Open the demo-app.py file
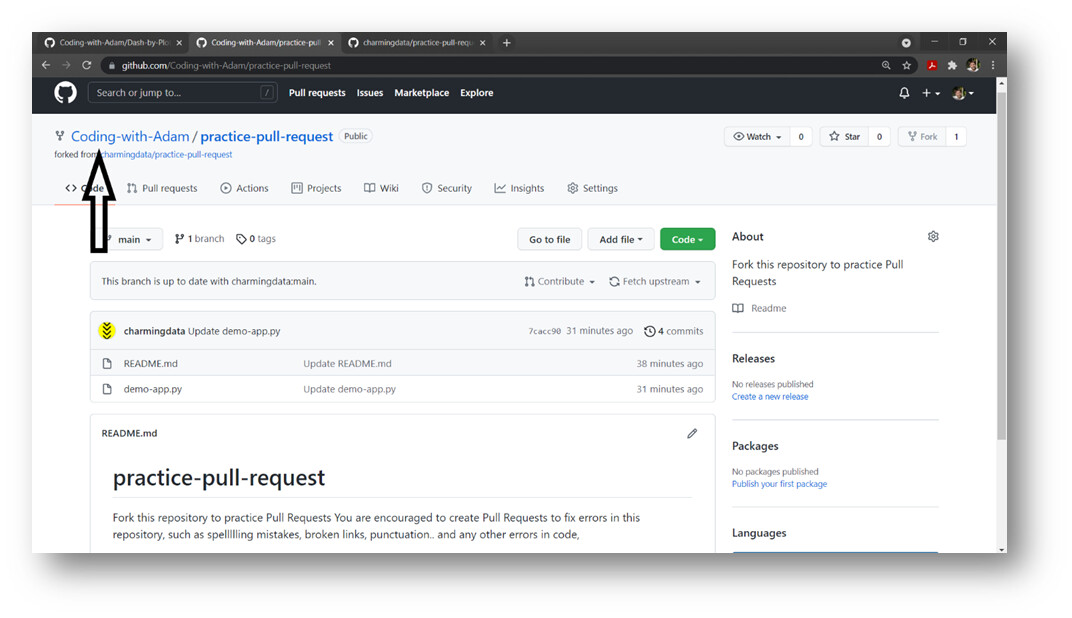 [152, 389]
